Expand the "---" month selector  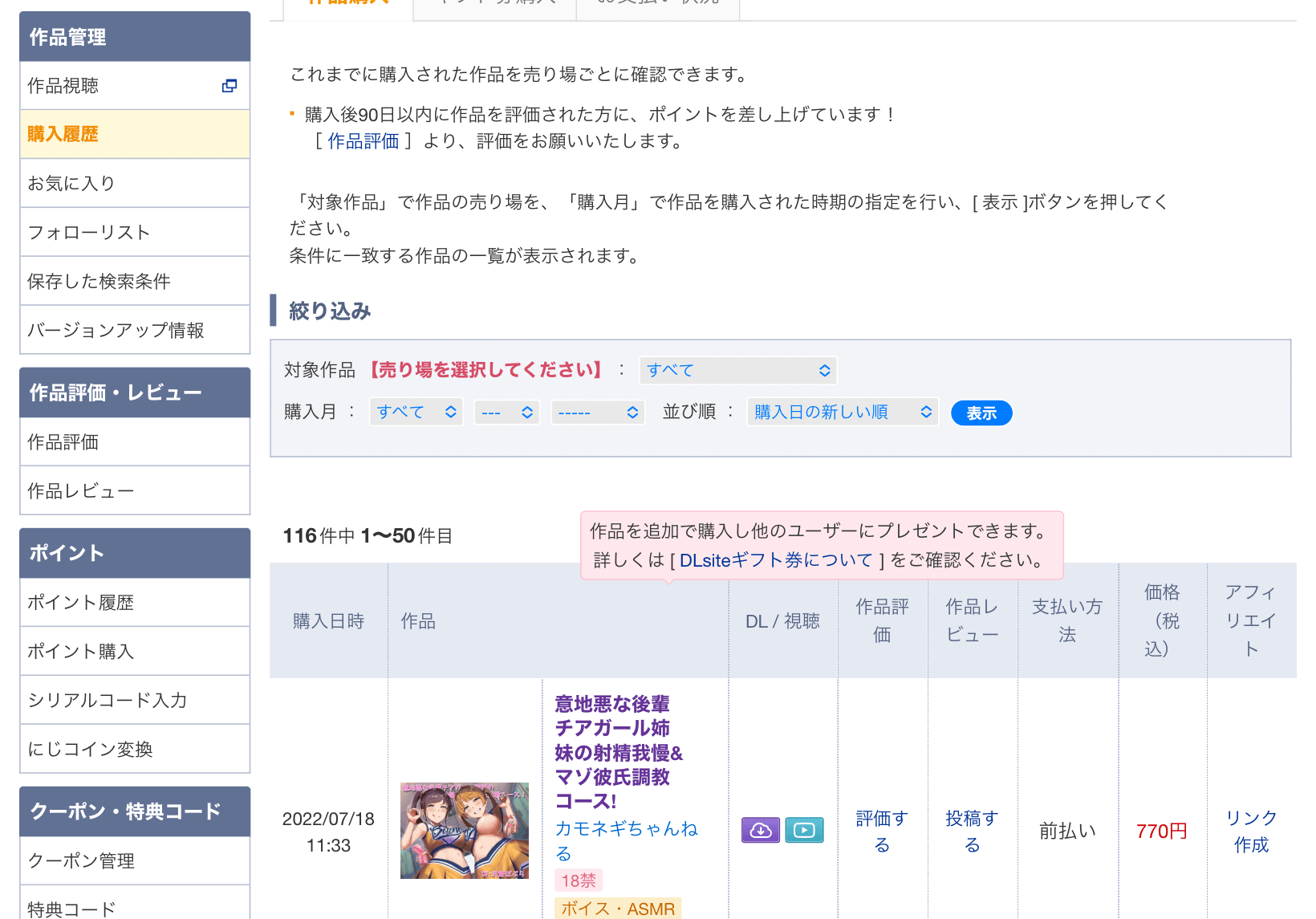pyautogui.click(x=506, y=411)
